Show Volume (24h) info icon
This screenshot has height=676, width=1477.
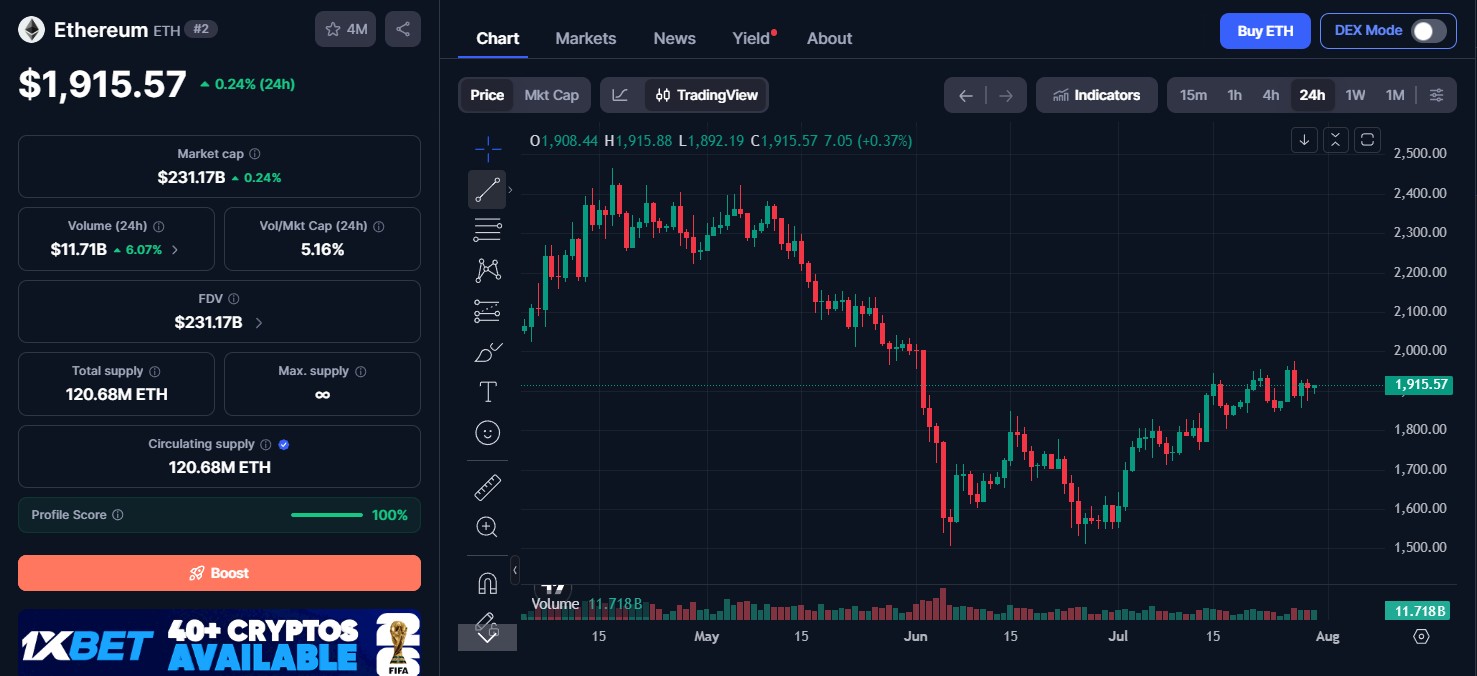159,226
